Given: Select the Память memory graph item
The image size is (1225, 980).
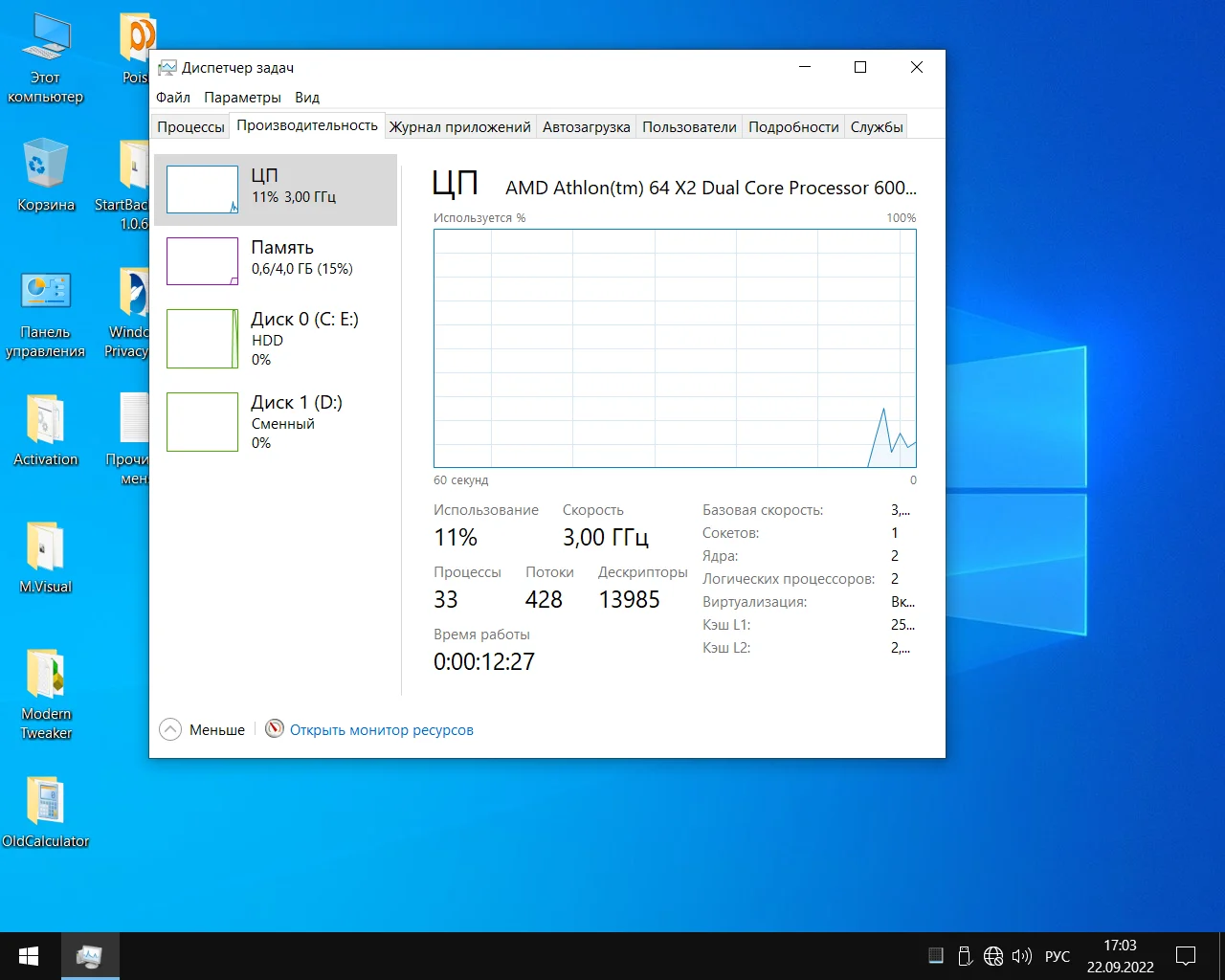Looking at the screenshot, I should [202, 261].
